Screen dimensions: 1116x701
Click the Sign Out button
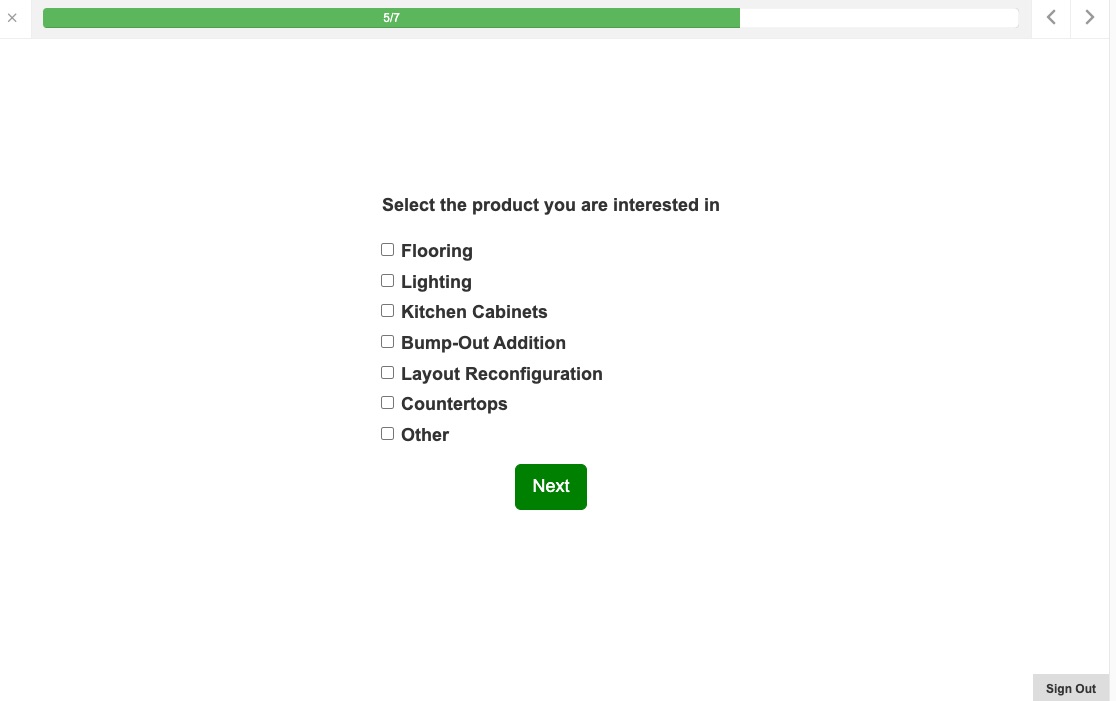click(x=1070, y=688)
